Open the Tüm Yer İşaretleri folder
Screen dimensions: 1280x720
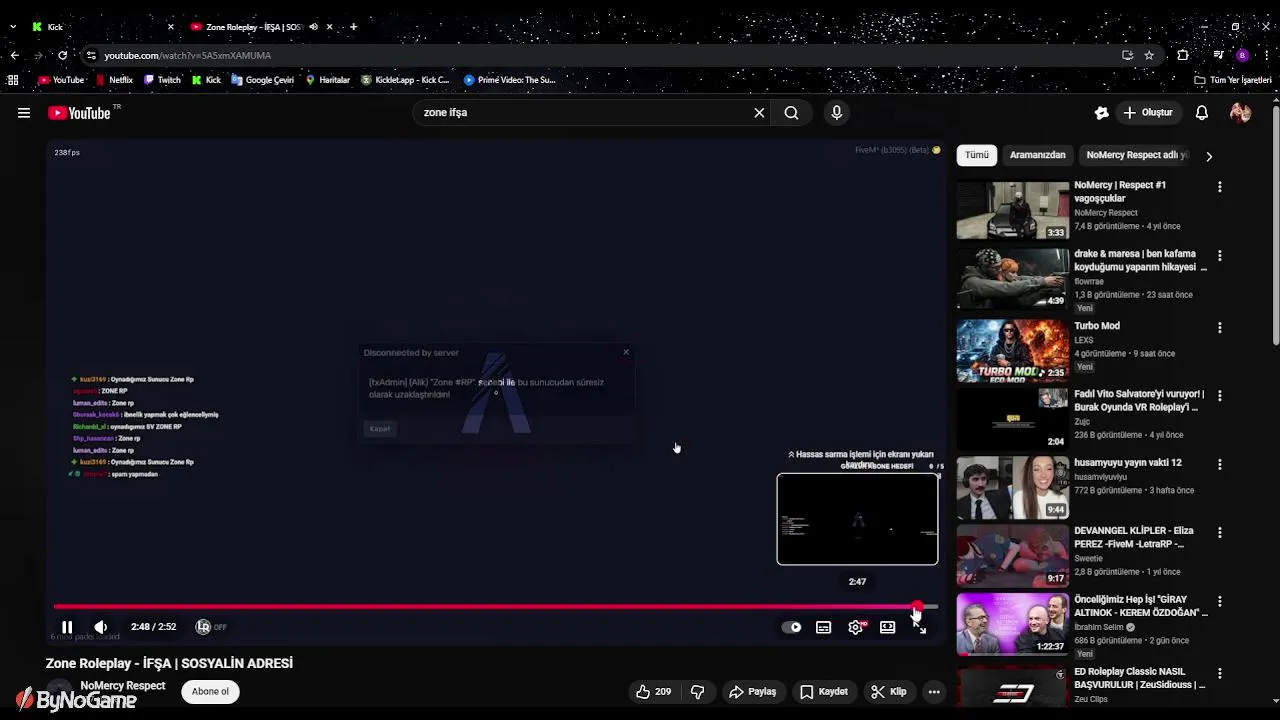1233,80
